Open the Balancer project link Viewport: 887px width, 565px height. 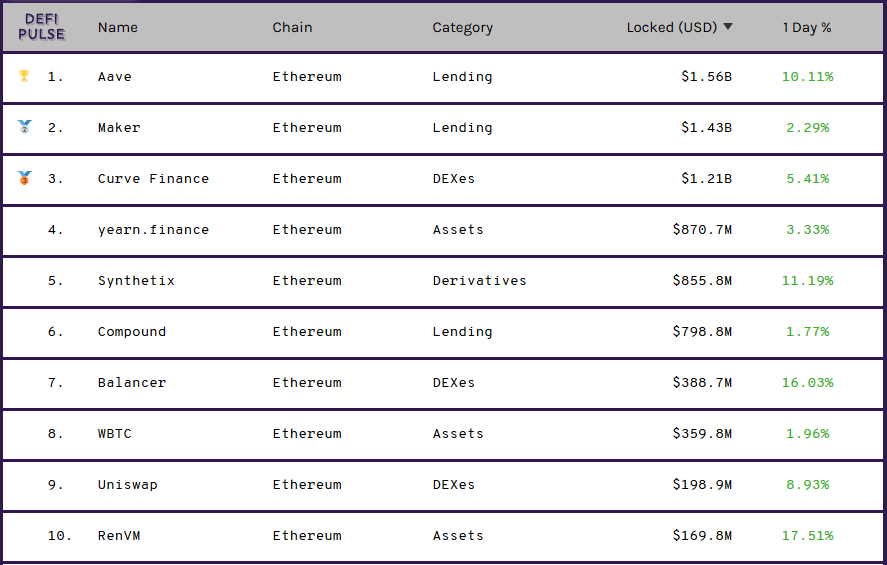click(132, 382)
